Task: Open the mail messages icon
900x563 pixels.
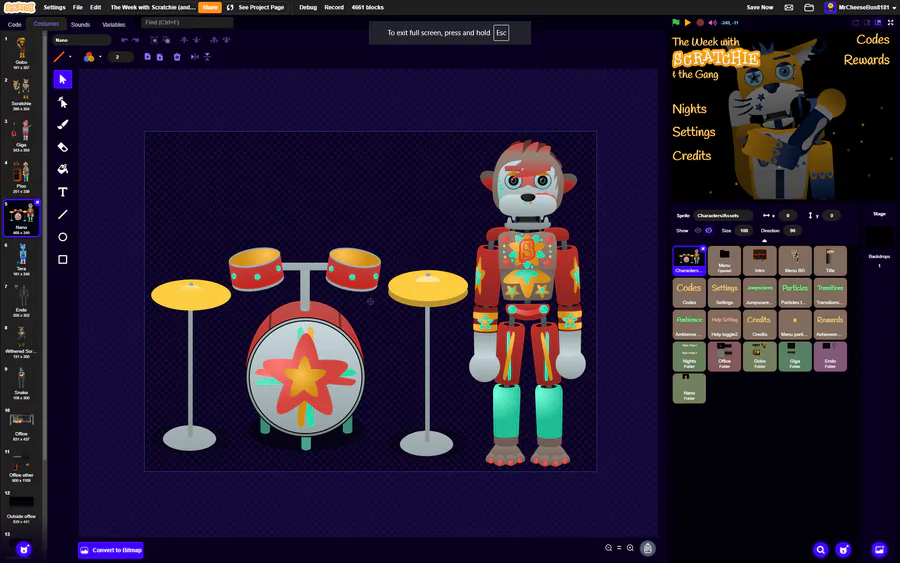Action: (789, 7)
